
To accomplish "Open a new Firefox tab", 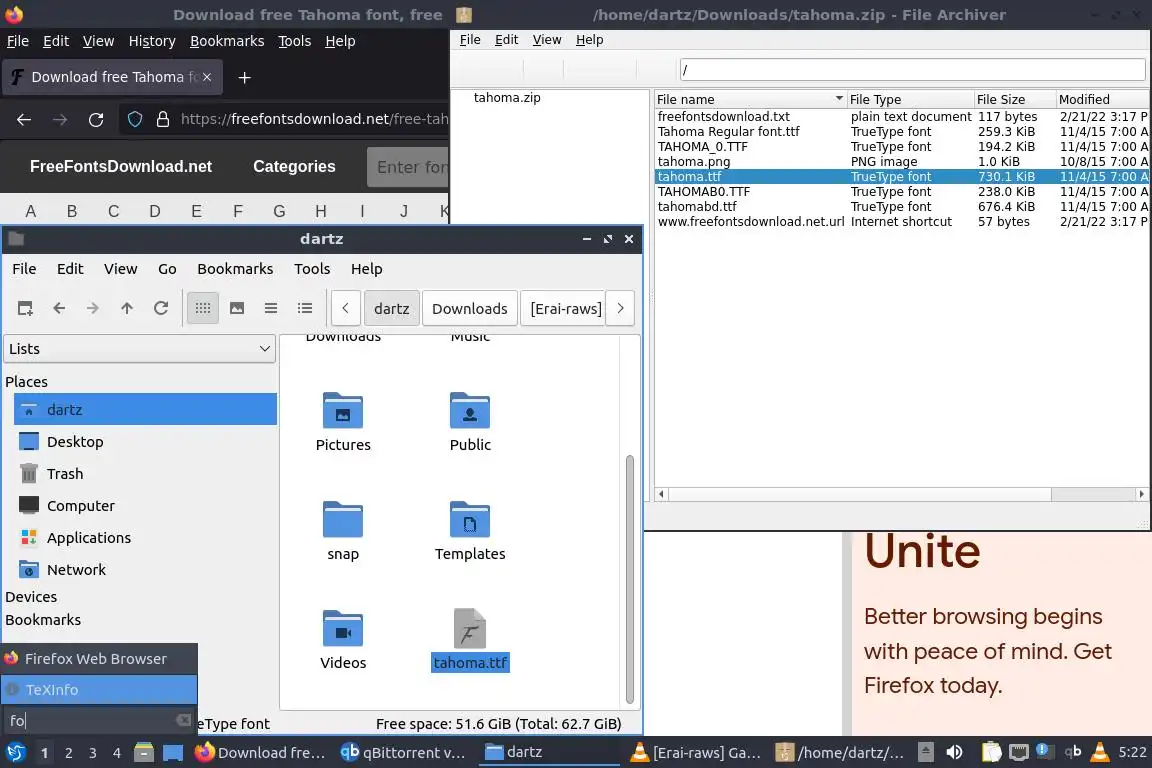I will point(245,77).
